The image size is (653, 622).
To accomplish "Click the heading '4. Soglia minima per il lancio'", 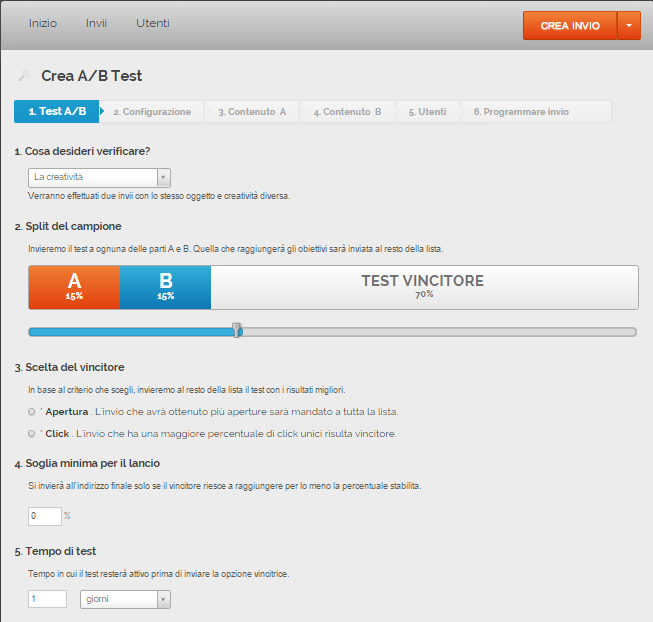I will click(87, 463).
